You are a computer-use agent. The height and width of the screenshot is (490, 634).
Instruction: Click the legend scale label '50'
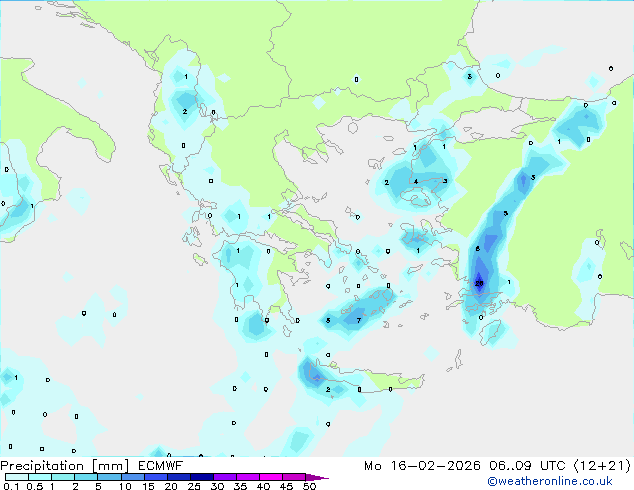pyautogui.click(x=309, y=486)
